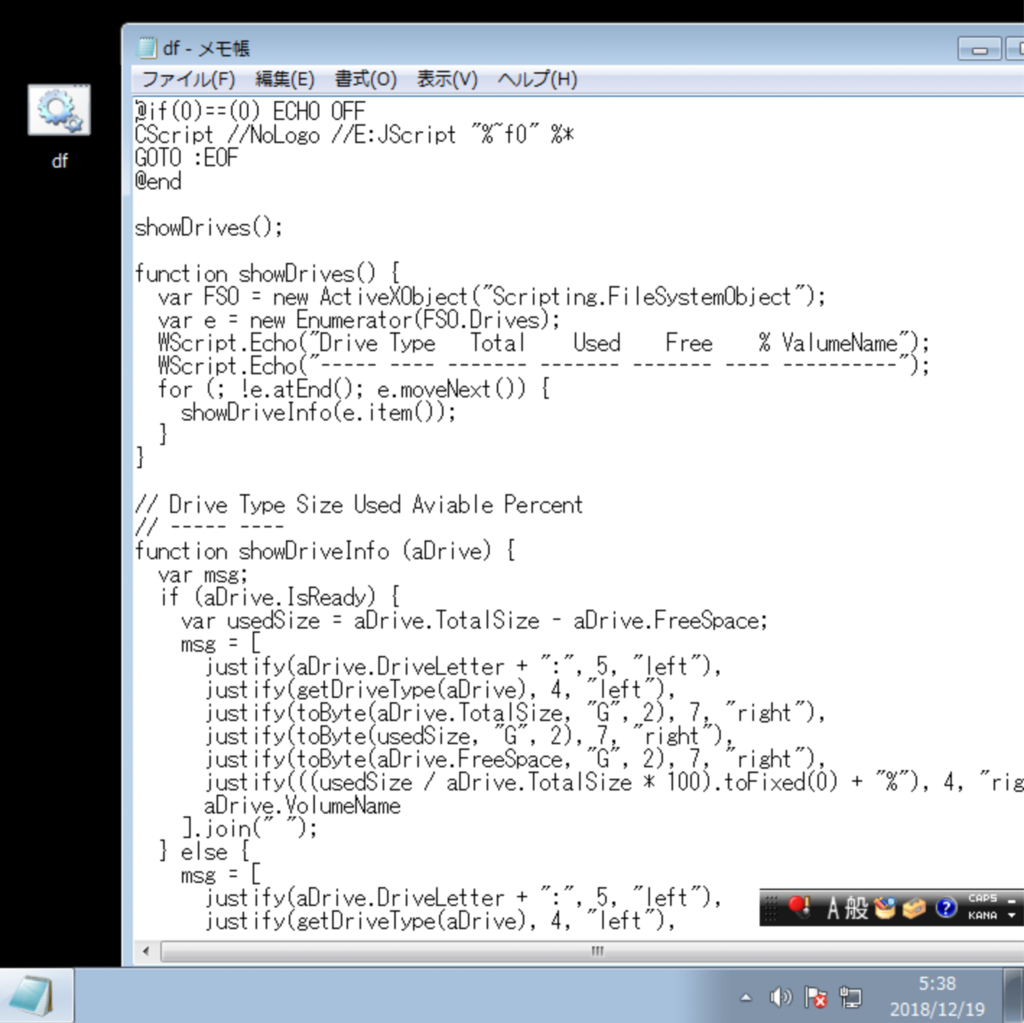The image size is (1024, 1023).
Task: Click the 'GOTO :EOF' line
Action: coord(186,158)
